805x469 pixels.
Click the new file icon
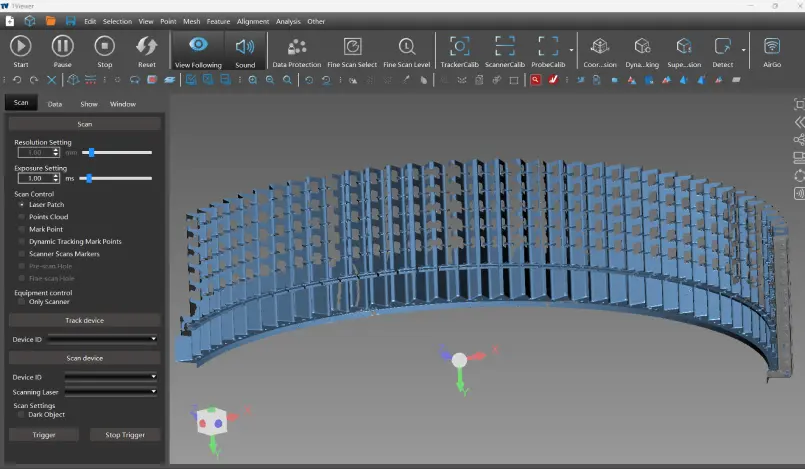(10, 21)
